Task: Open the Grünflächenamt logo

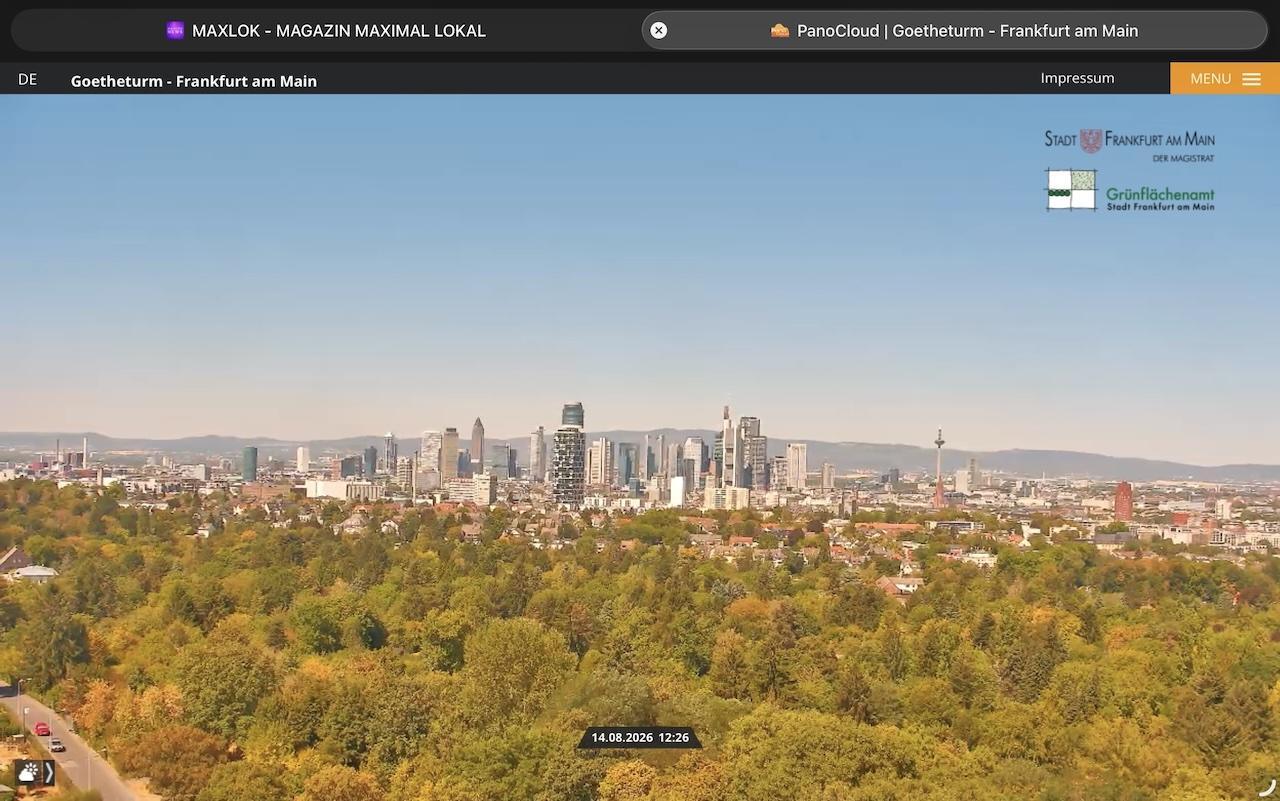Action: (1130, 190)
